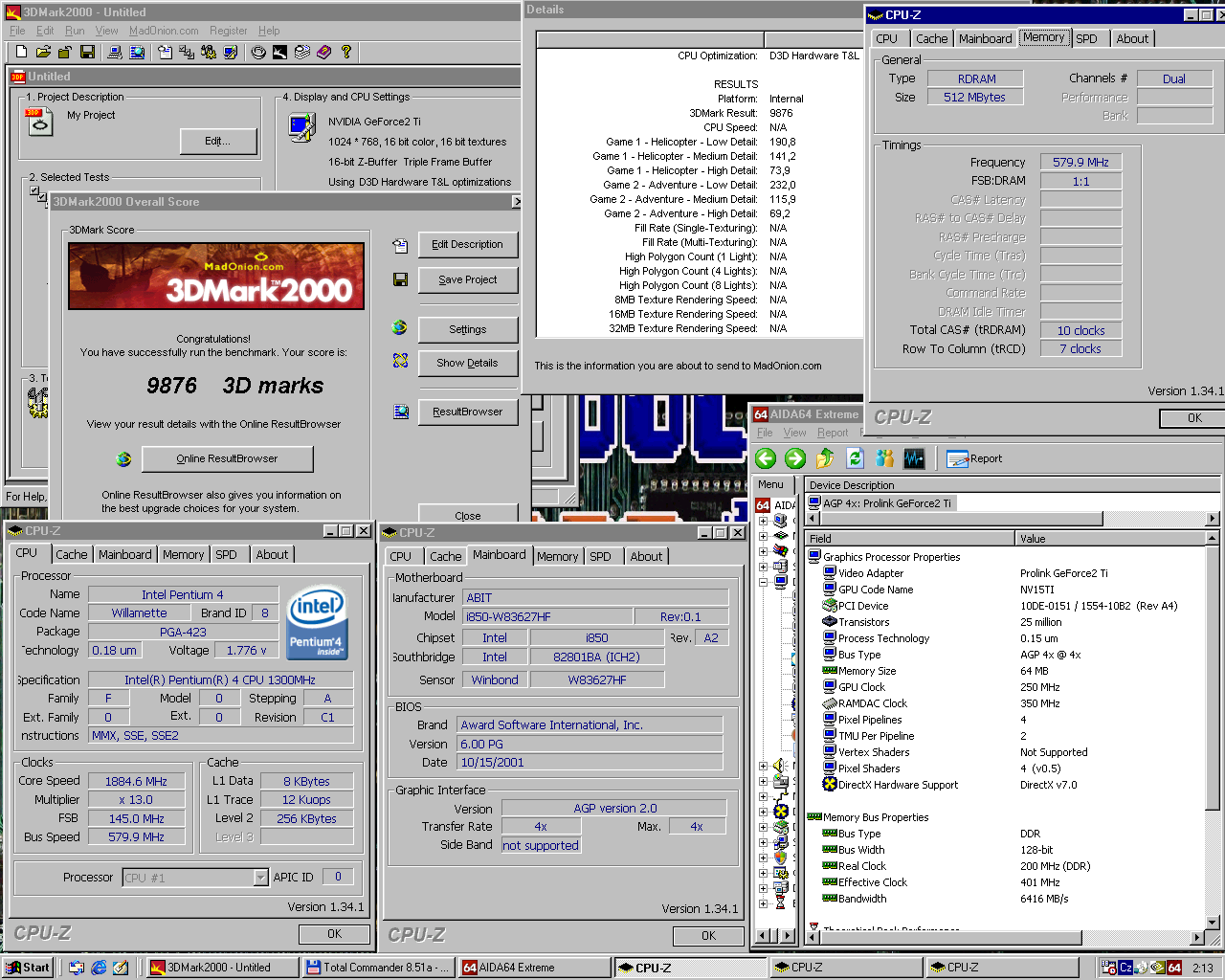Viewport: 1225px width, 980px height.
Task: Switch to SPD tab in top-right CPU-Z window
Action: point(1086,38)
